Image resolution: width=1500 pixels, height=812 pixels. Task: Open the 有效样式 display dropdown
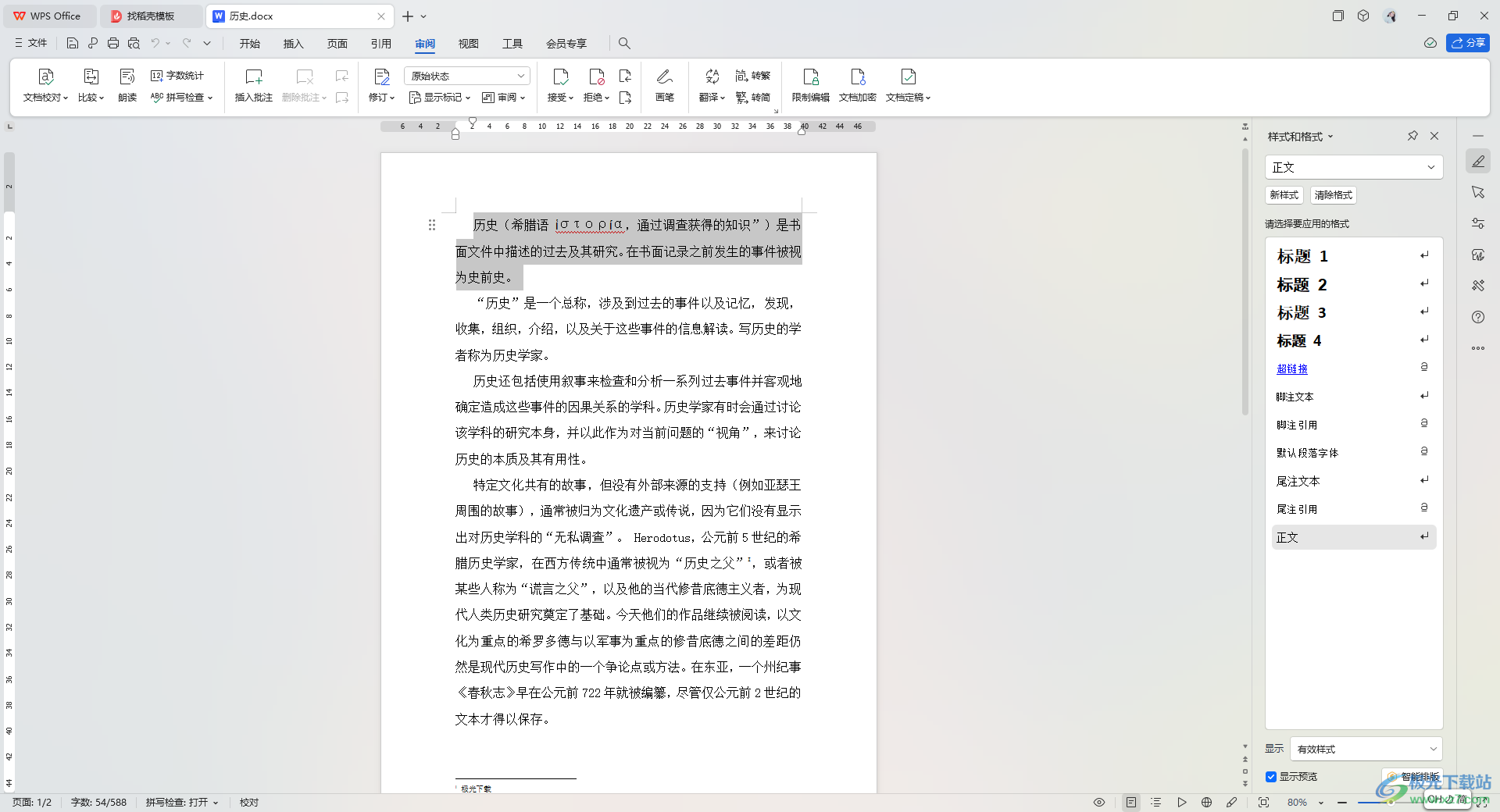1366,749
